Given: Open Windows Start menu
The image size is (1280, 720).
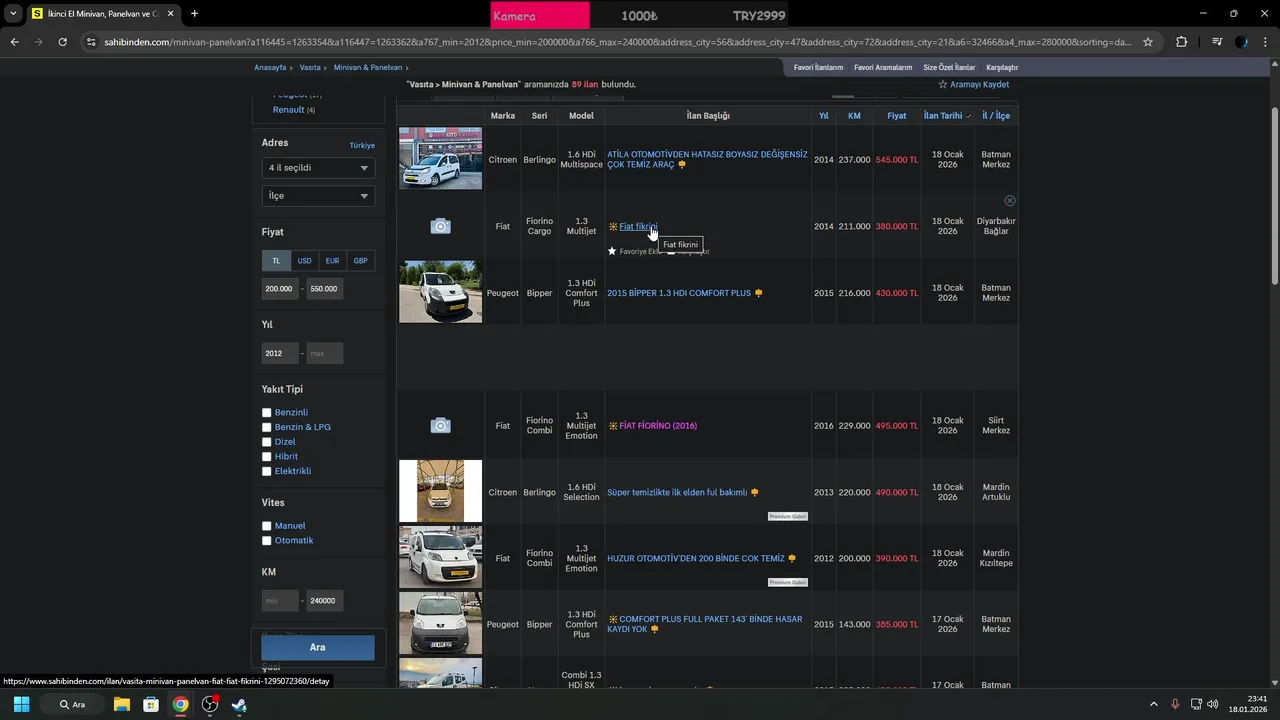Looking at the screenshot, I should coord(21,704).
